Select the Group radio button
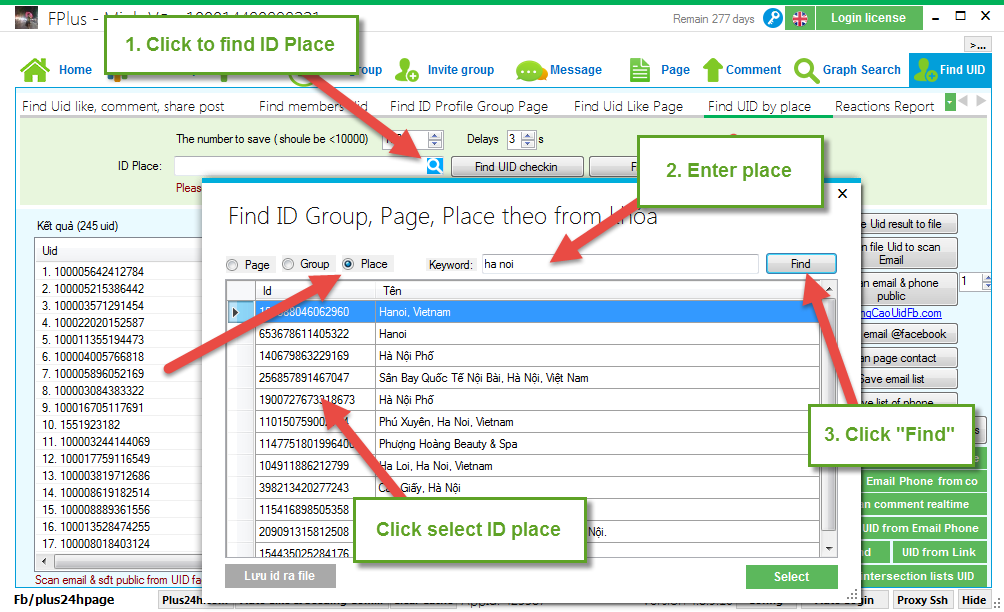 click(x=288, y=264)
